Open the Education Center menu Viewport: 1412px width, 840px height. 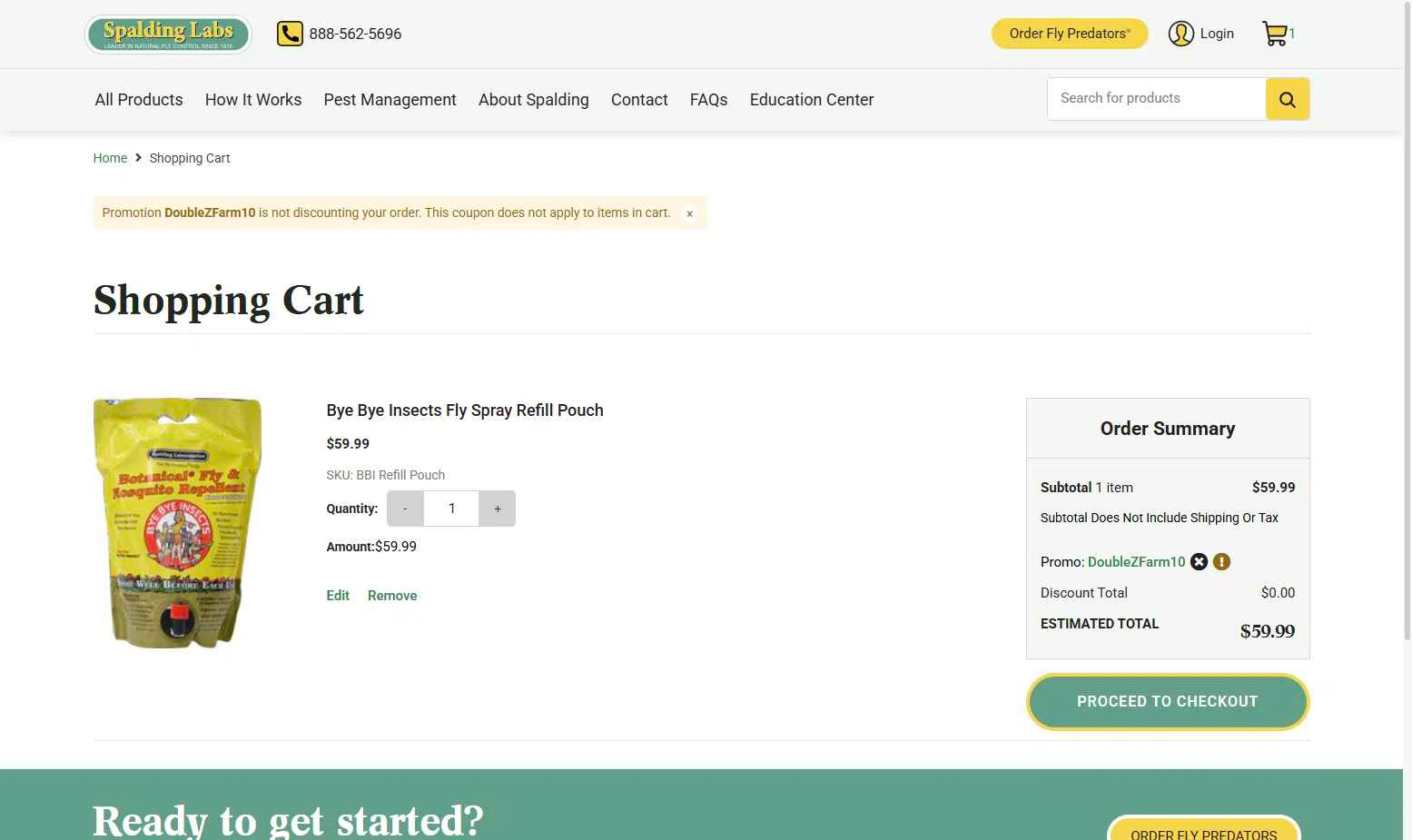click(x=812, y=100)
